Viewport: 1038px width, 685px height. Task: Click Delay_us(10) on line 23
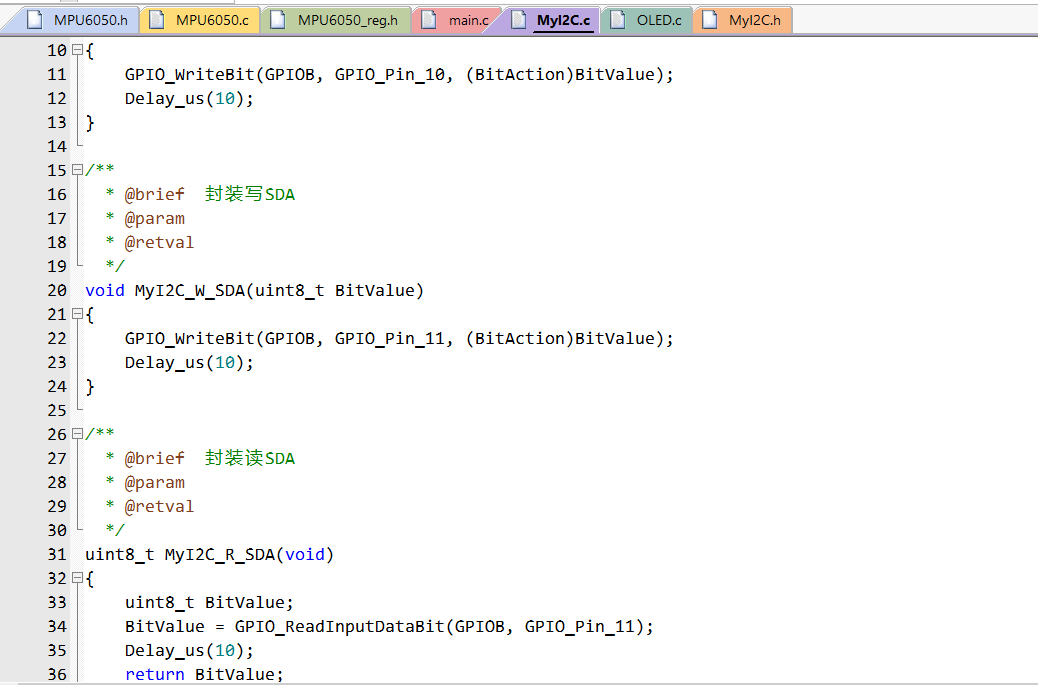click(x=189, y=363)
